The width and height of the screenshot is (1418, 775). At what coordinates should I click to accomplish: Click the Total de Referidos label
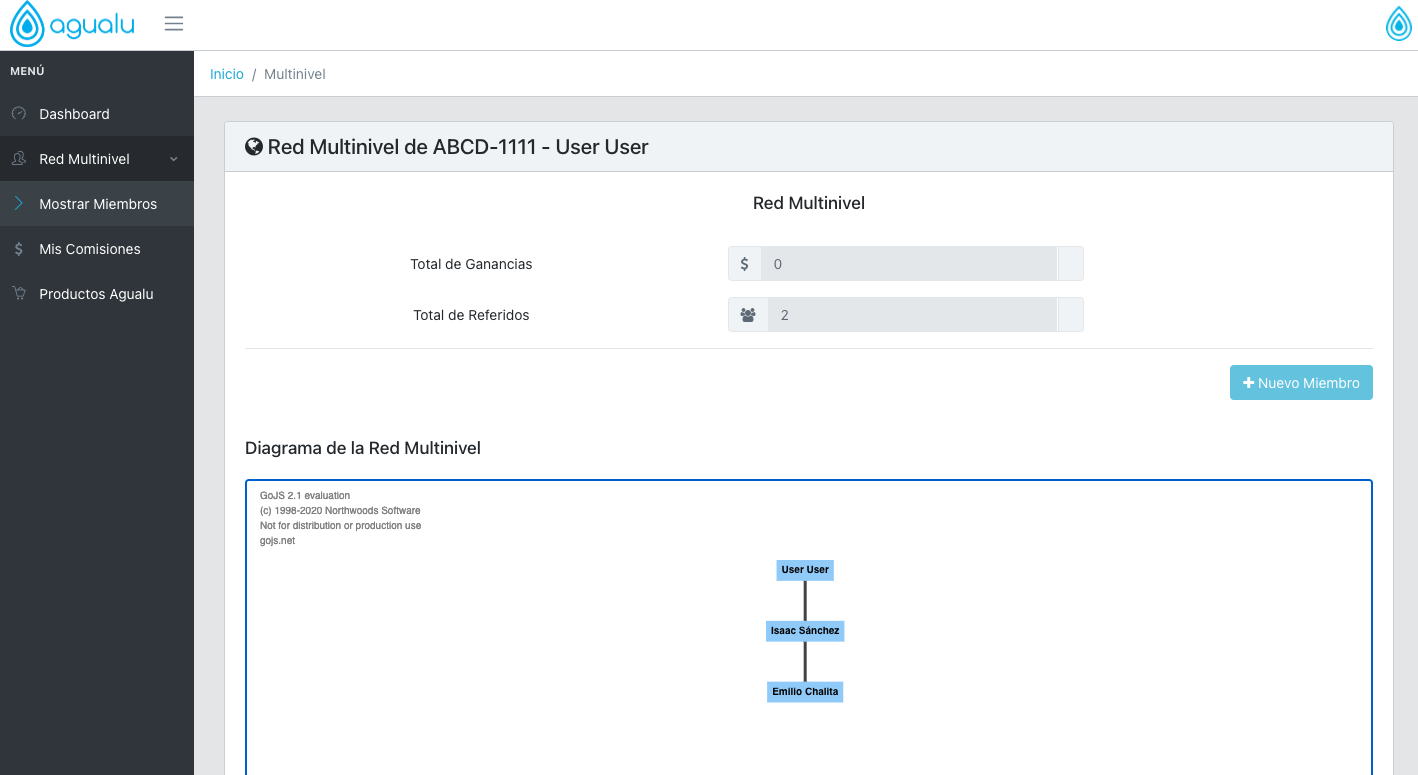(471, 315)
